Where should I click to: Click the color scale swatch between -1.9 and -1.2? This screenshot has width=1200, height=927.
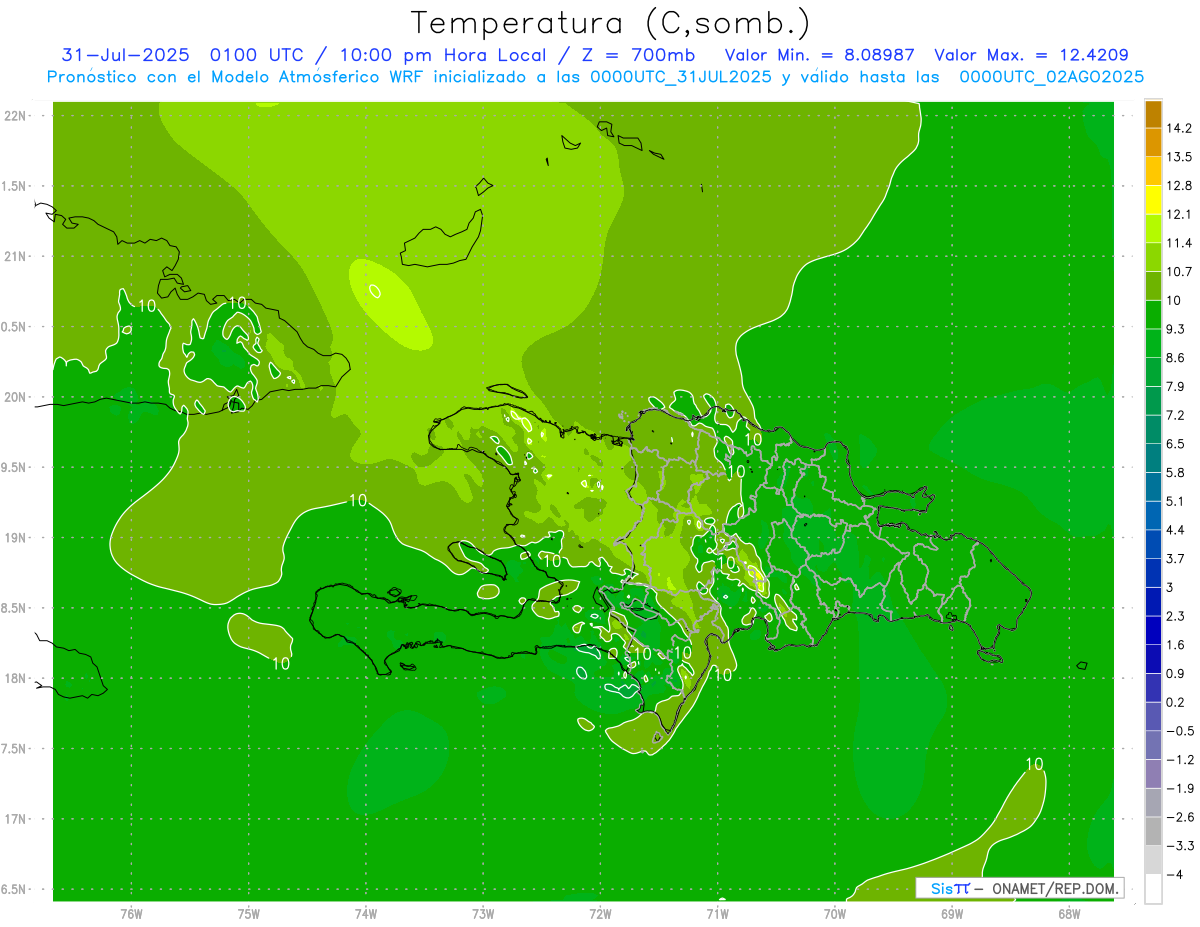point(1153,774)
